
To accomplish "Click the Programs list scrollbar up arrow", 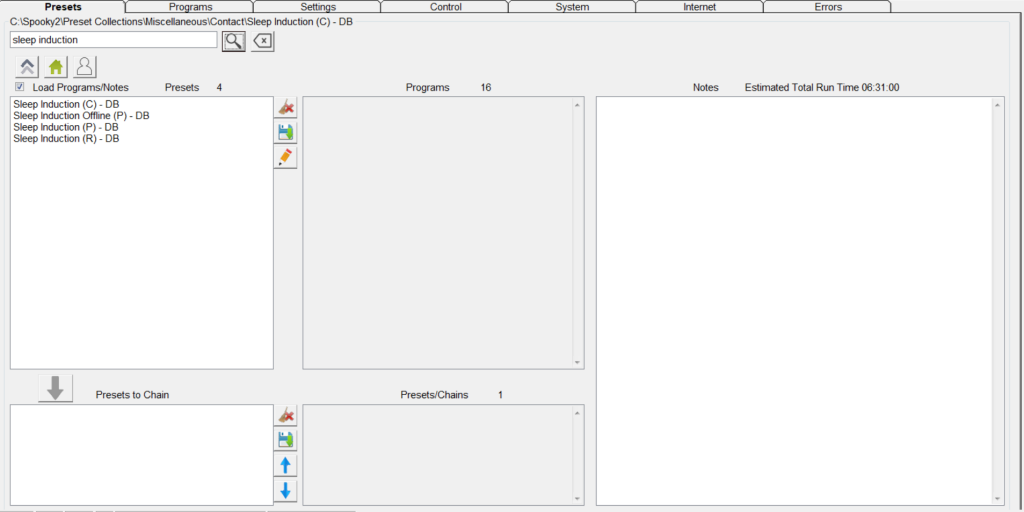I will 577,104.
